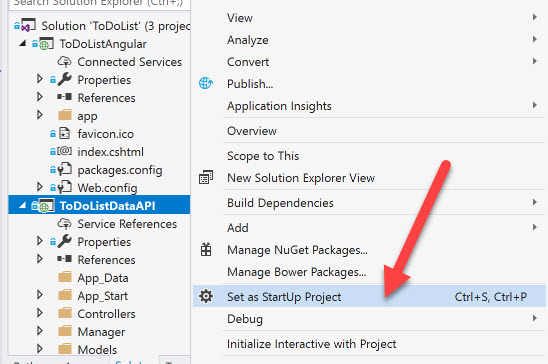The height and width of the screenshot is (364, 548).
Task: Select the Models folder
Action: click(x=97, y=349)
